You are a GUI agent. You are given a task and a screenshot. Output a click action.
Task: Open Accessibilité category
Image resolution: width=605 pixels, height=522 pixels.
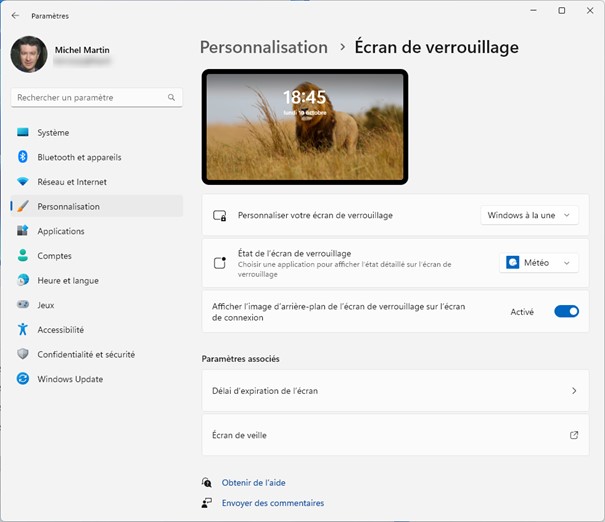[x=96, y=330]
